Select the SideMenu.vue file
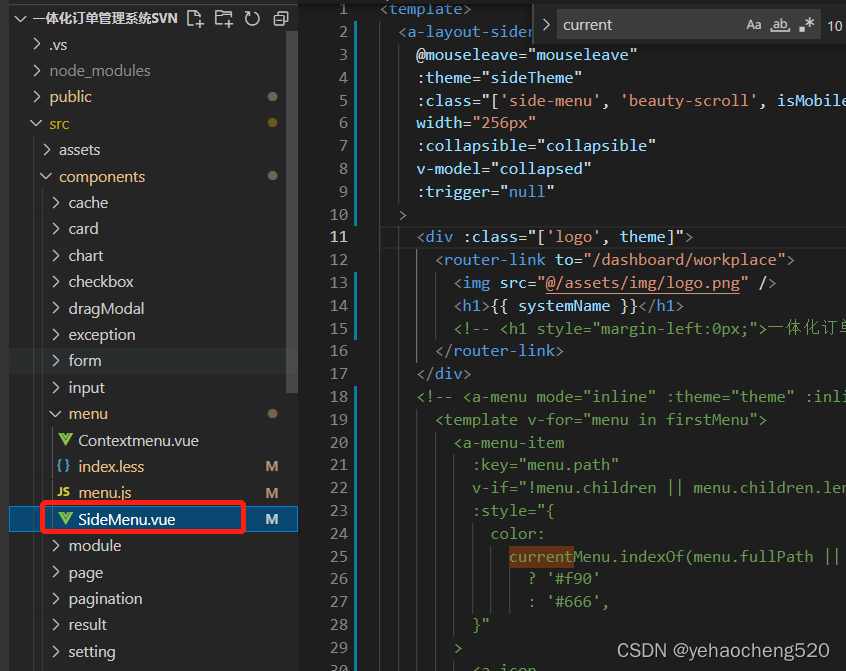The width and height of the screenshot is (846, 671). click(x=153, y=519)
